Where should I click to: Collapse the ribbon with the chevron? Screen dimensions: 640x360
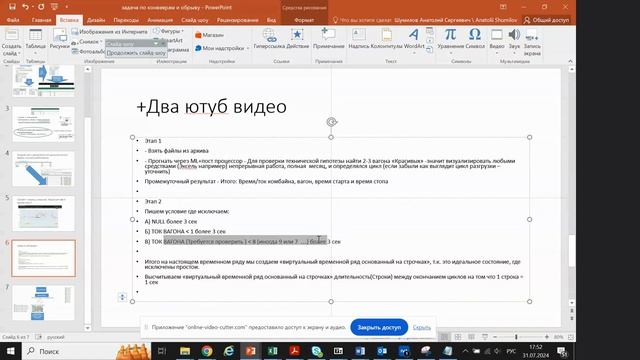(x=570, y=61)
